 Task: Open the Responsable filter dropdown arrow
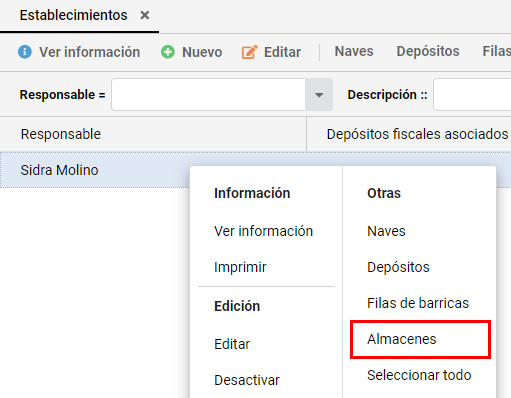[x=319, y=95]
